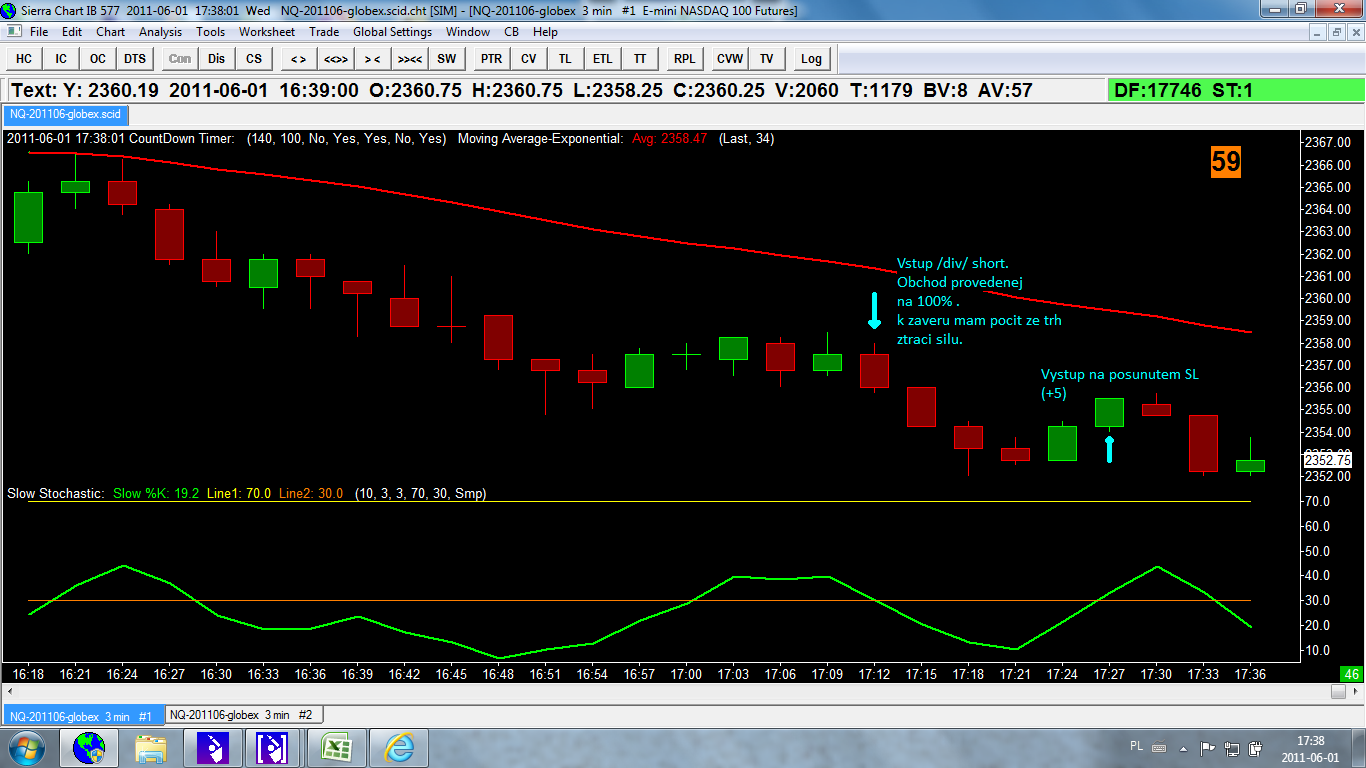Click the orange 59 countdown timer box
The width and height of the screenshot is (1366, 768).
click(1226, 161)
